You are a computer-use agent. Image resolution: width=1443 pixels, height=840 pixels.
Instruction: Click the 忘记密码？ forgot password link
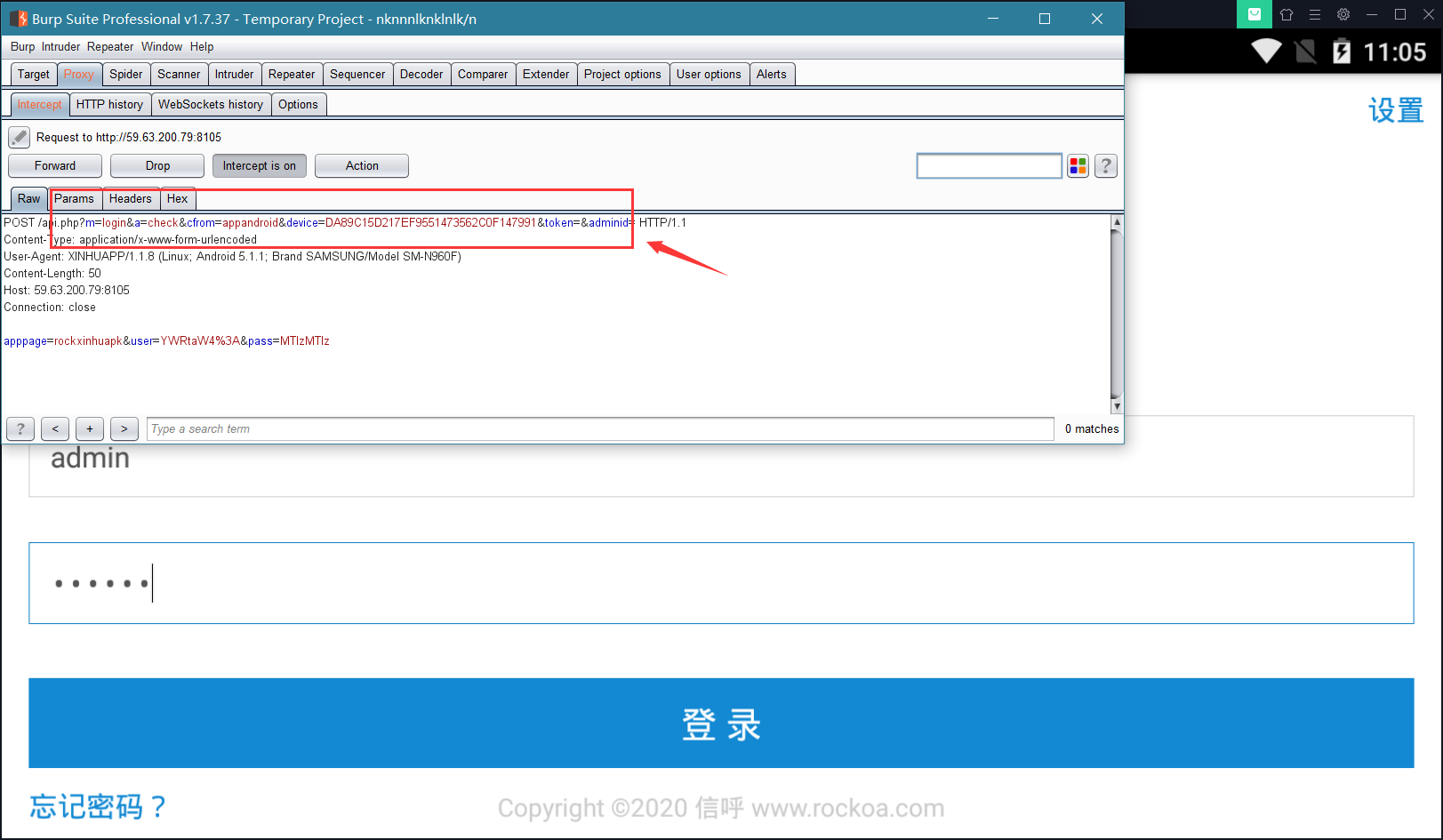click(98, 806)
